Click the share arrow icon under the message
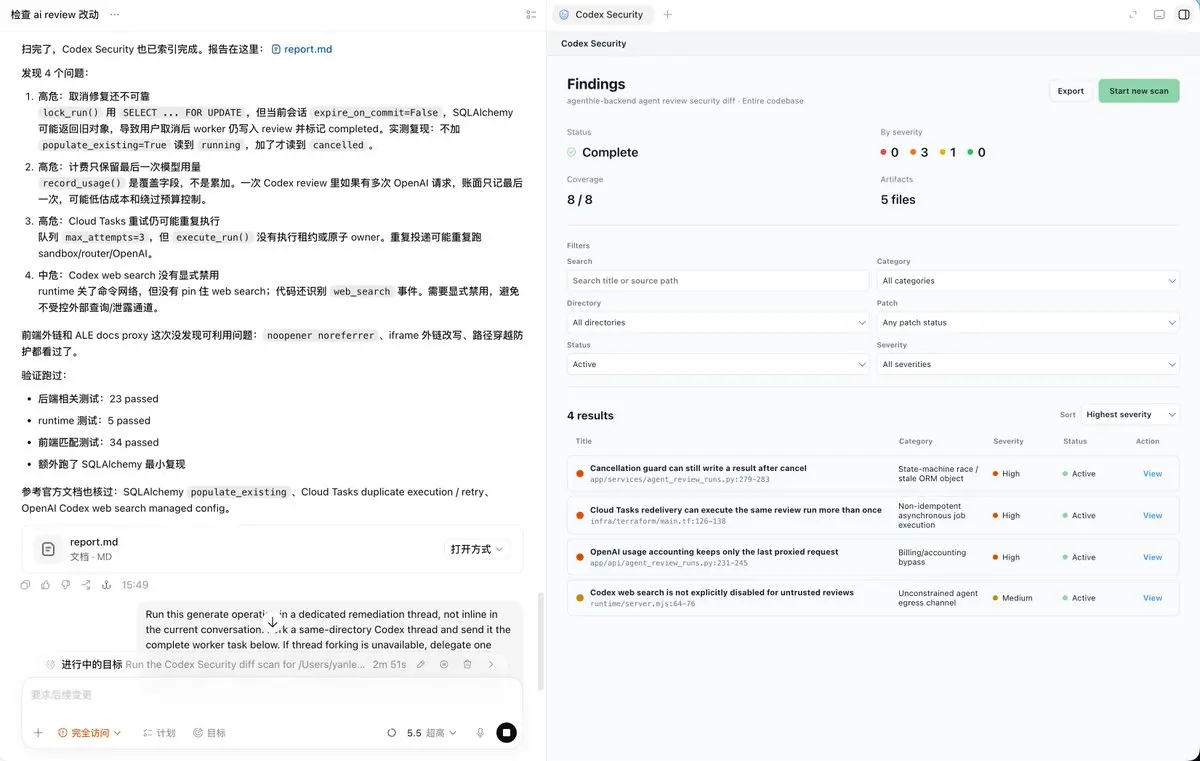The height and width of the screenshot is (761, 1200). click(86, 585)
